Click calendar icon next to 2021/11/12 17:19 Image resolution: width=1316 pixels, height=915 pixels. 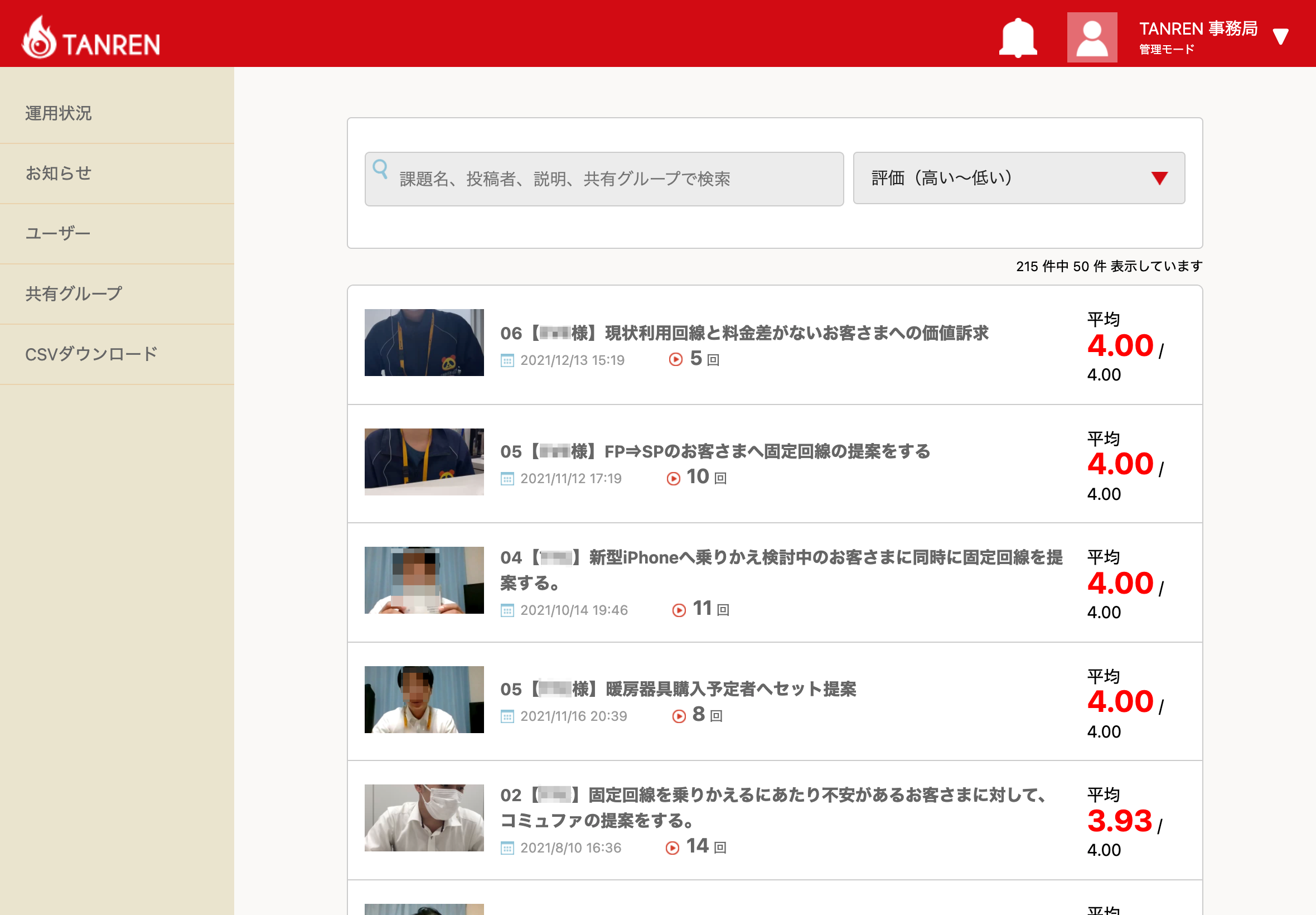click(507, 479)
